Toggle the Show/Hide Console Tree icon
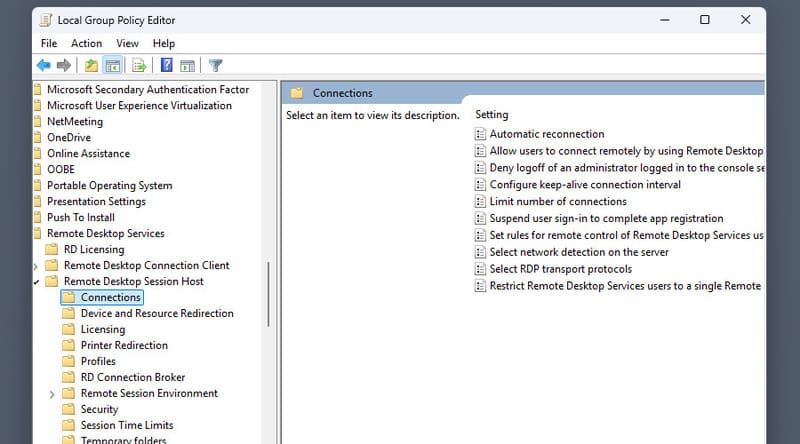 coord(113,66)
